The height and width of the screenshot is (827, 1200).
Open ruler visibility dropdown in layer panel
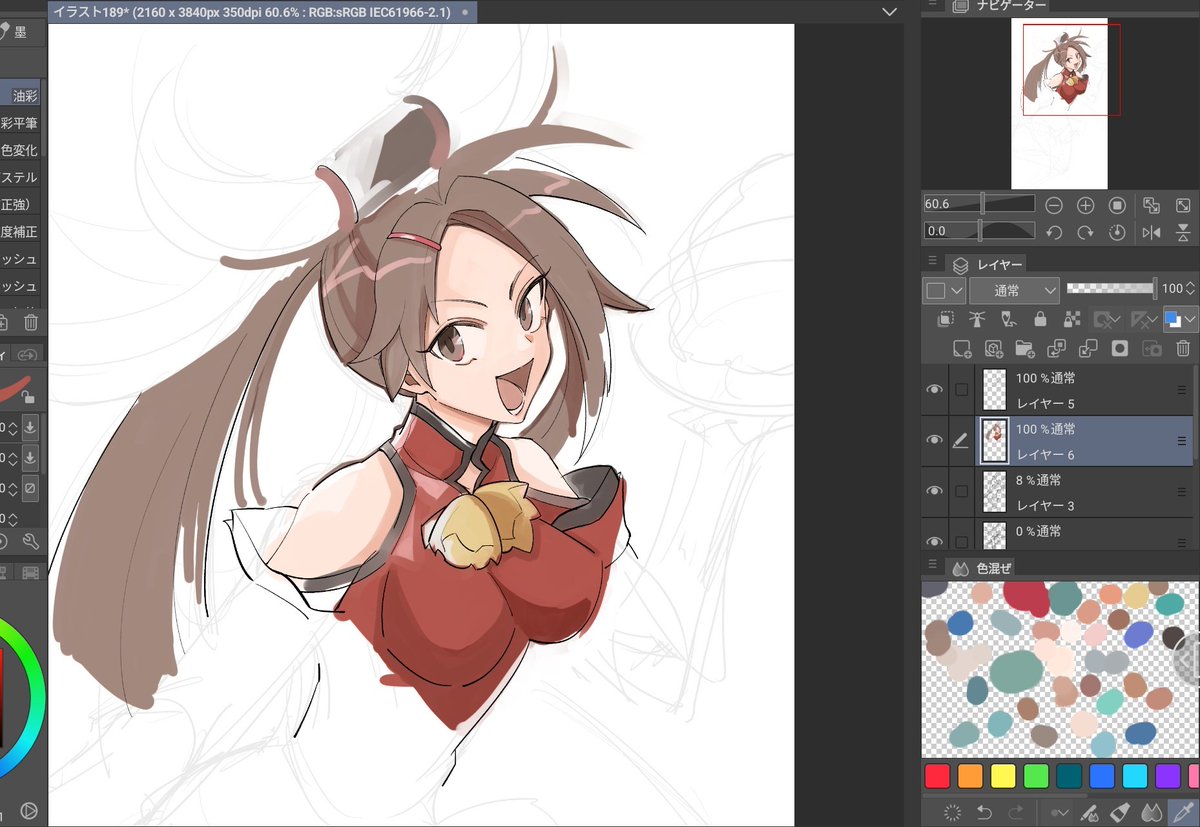click(1142, 319)
